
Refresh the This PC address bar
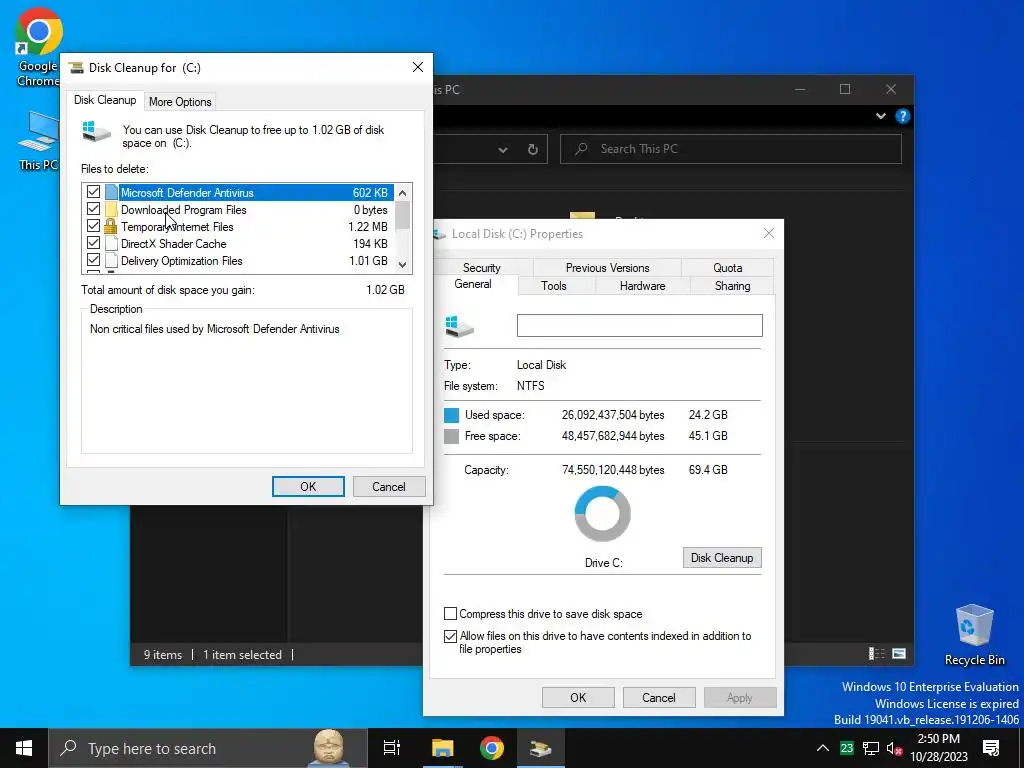click(532, 150)
